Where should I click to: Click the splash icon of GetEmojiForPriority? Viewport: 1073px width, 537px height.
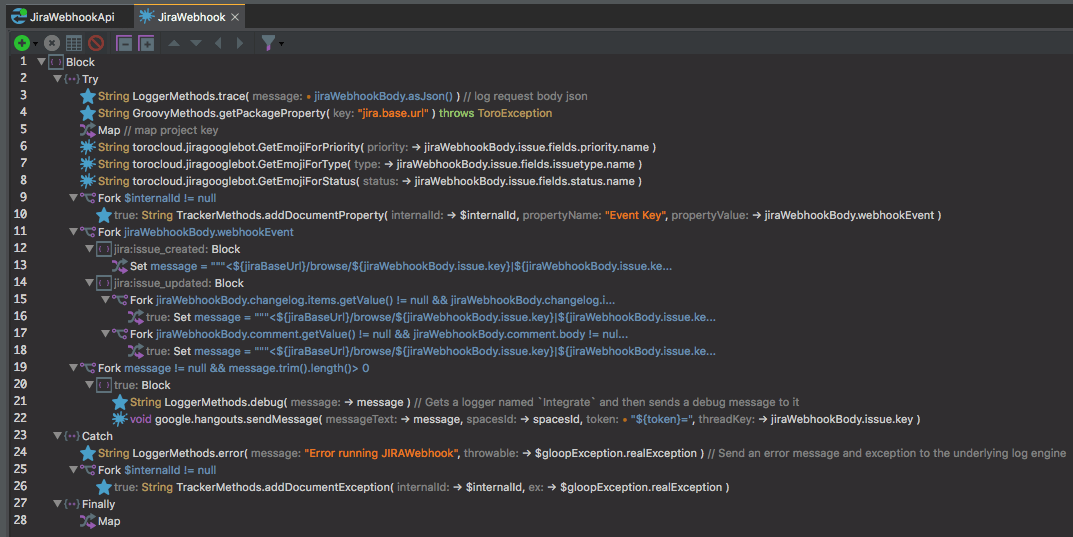click(x=88, y=147)
